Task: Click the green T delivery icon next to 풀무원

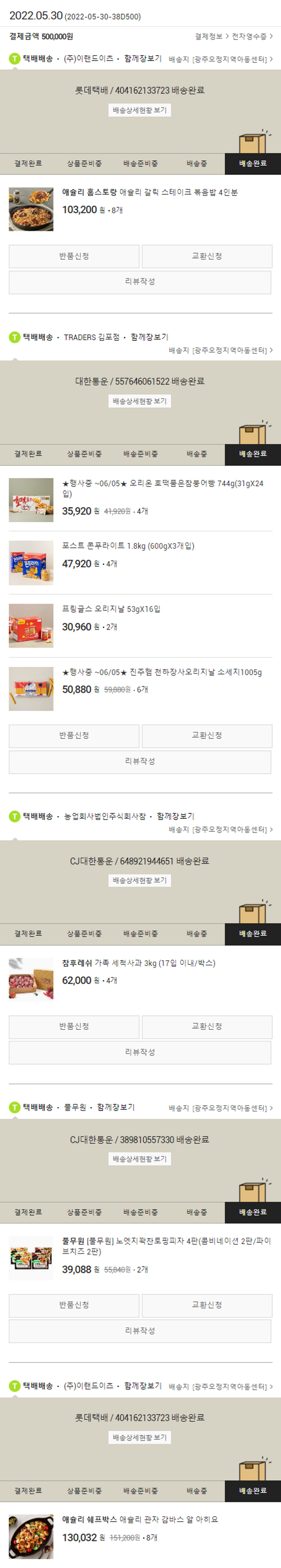Action: click(x=15, y=1107)
